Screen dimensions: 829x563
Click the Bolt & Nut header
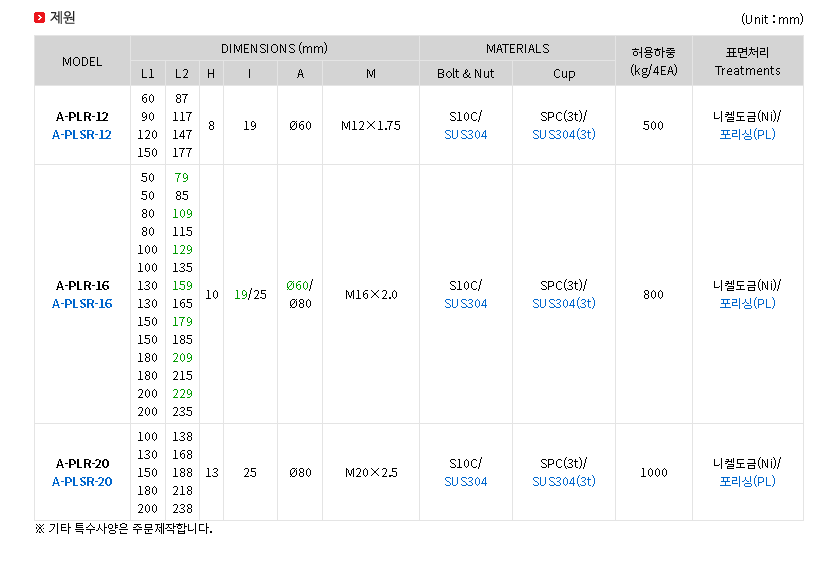click(x=465, y=73)
